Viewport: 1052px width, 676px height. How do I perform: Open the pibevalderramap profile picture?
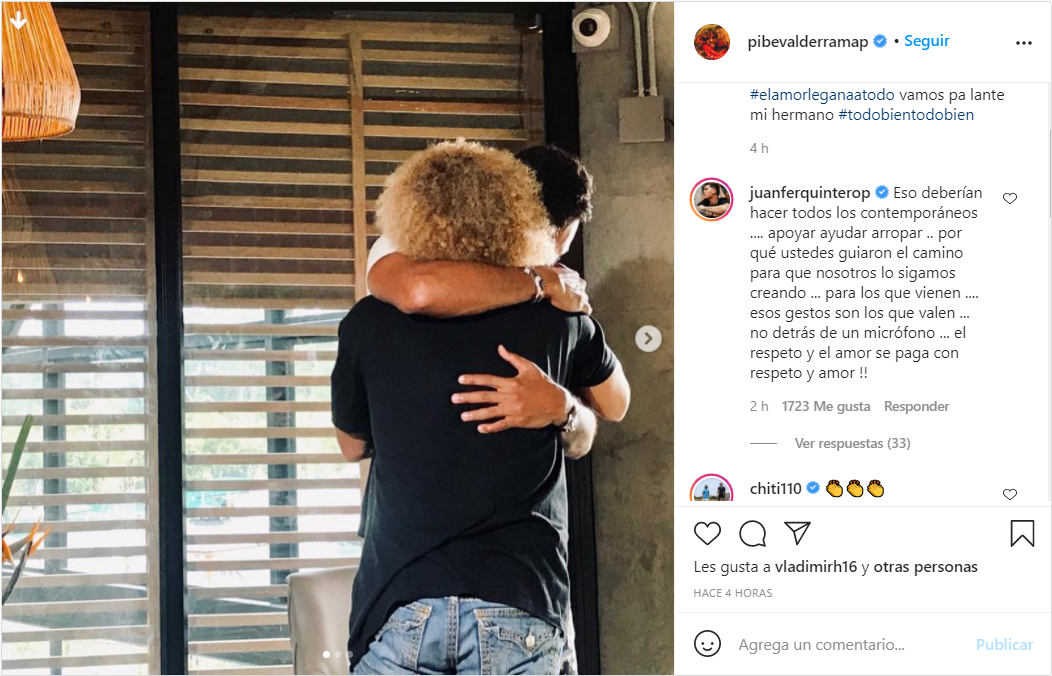pos(712,42)
